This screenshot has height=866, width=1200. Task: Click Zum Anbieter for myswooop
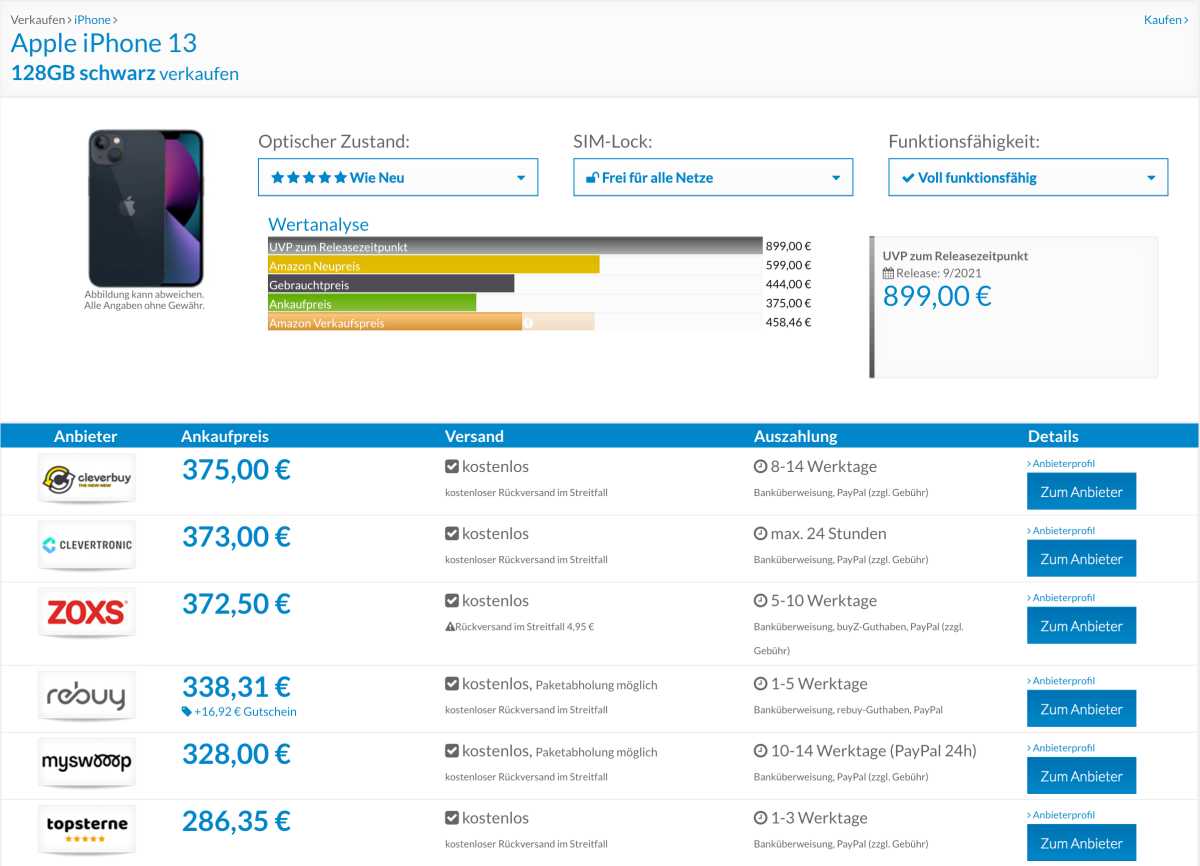click(1082, 776)
